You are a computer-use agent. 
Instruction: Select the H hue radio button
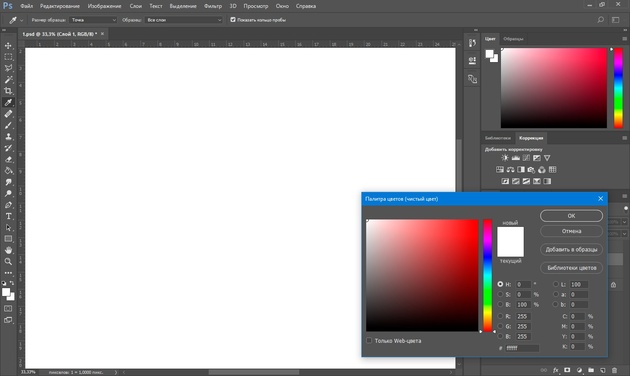[500, 284]
